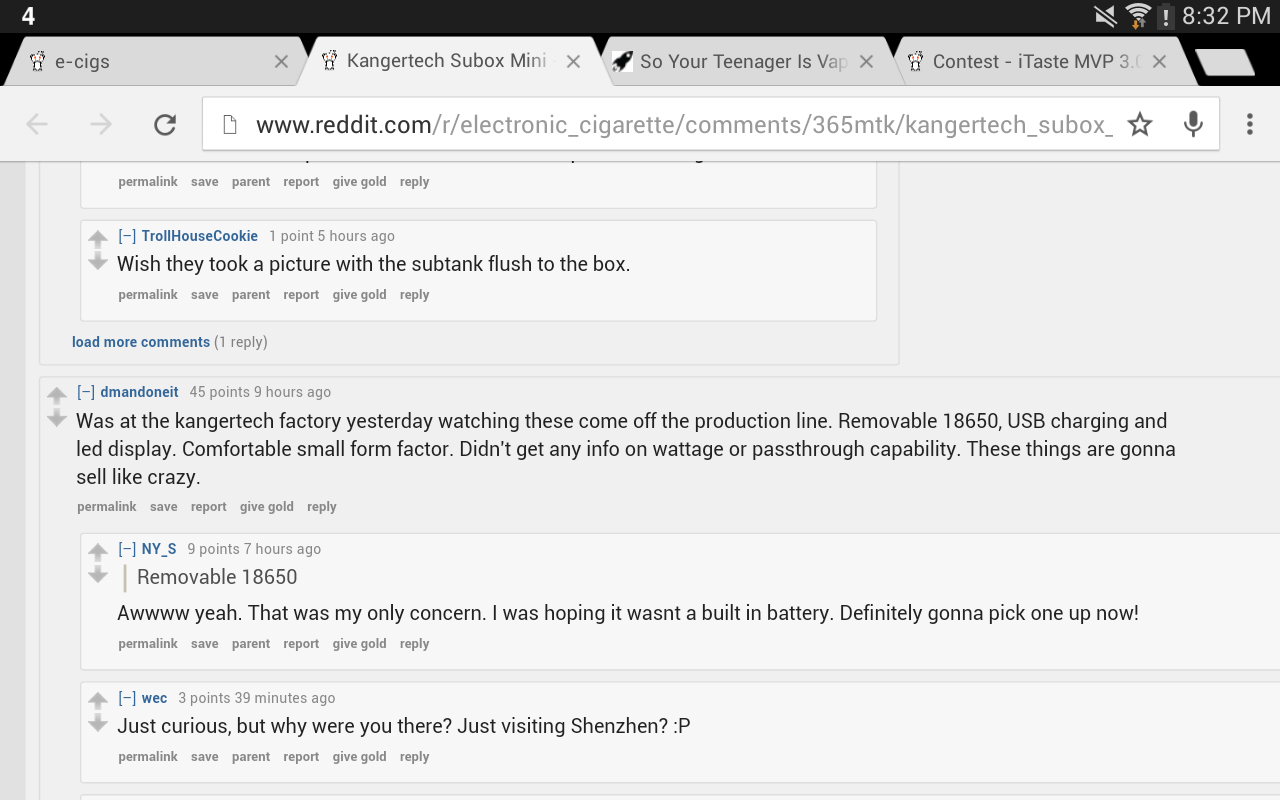The image size is (1280, 800).
Task: Downvote the wec comment
Action: pos(97,724)
